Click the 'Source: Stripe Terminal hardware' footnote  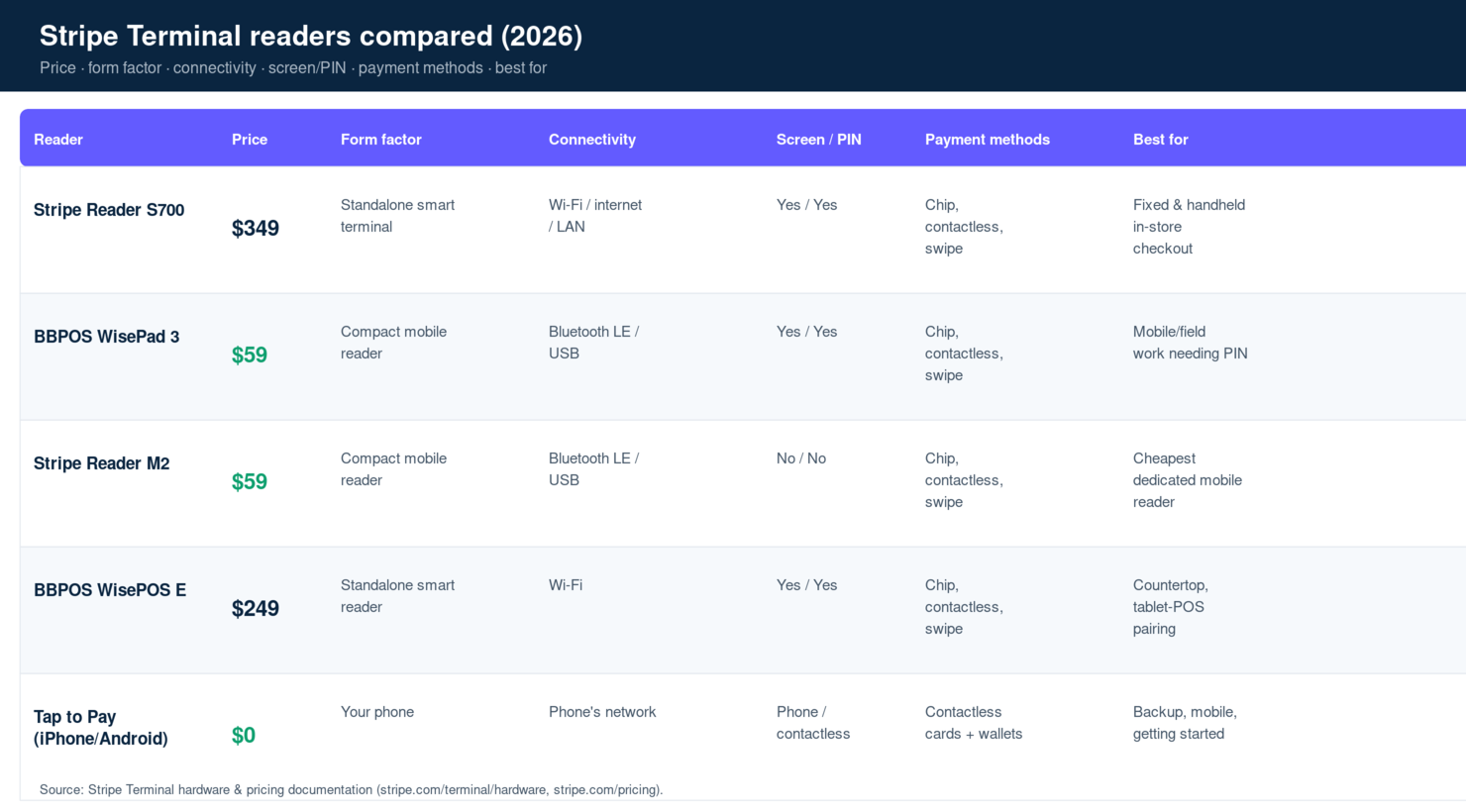click(352, 789)
